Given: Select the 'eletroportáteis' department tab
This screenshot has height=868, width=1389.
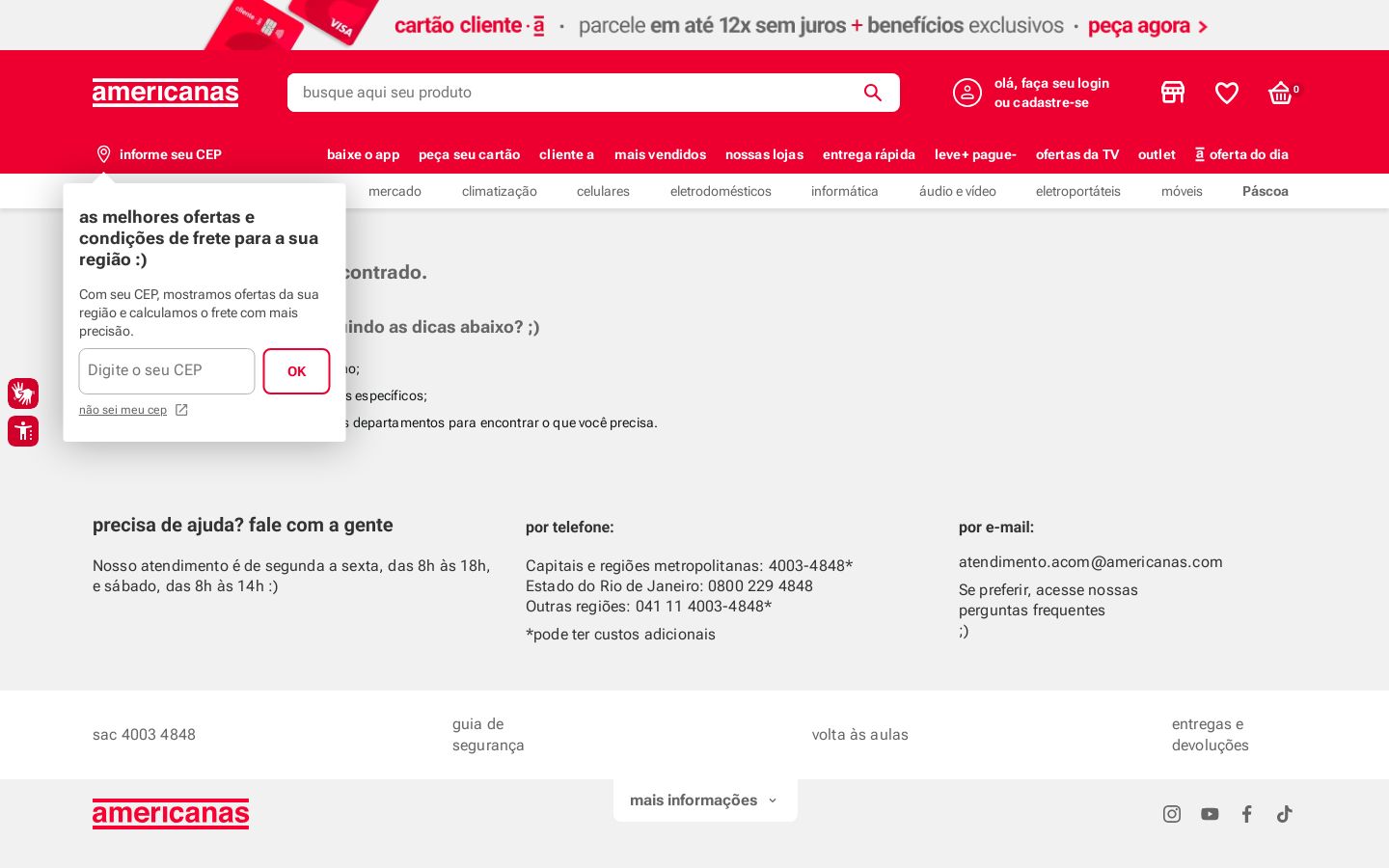Looking at the screenshot, I should (x=1078, y=191).
